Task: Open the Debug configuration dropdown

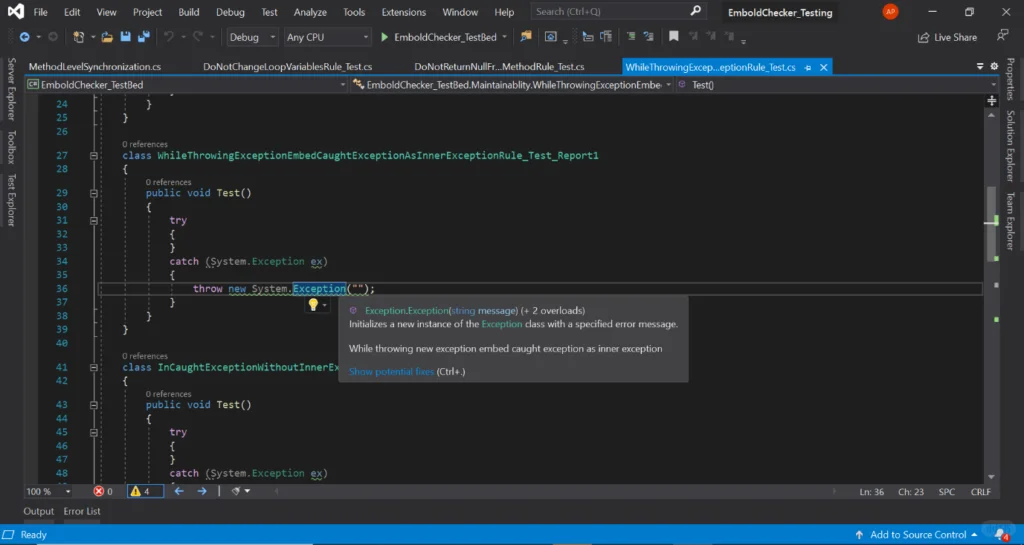Action: (x=252, y=37)
